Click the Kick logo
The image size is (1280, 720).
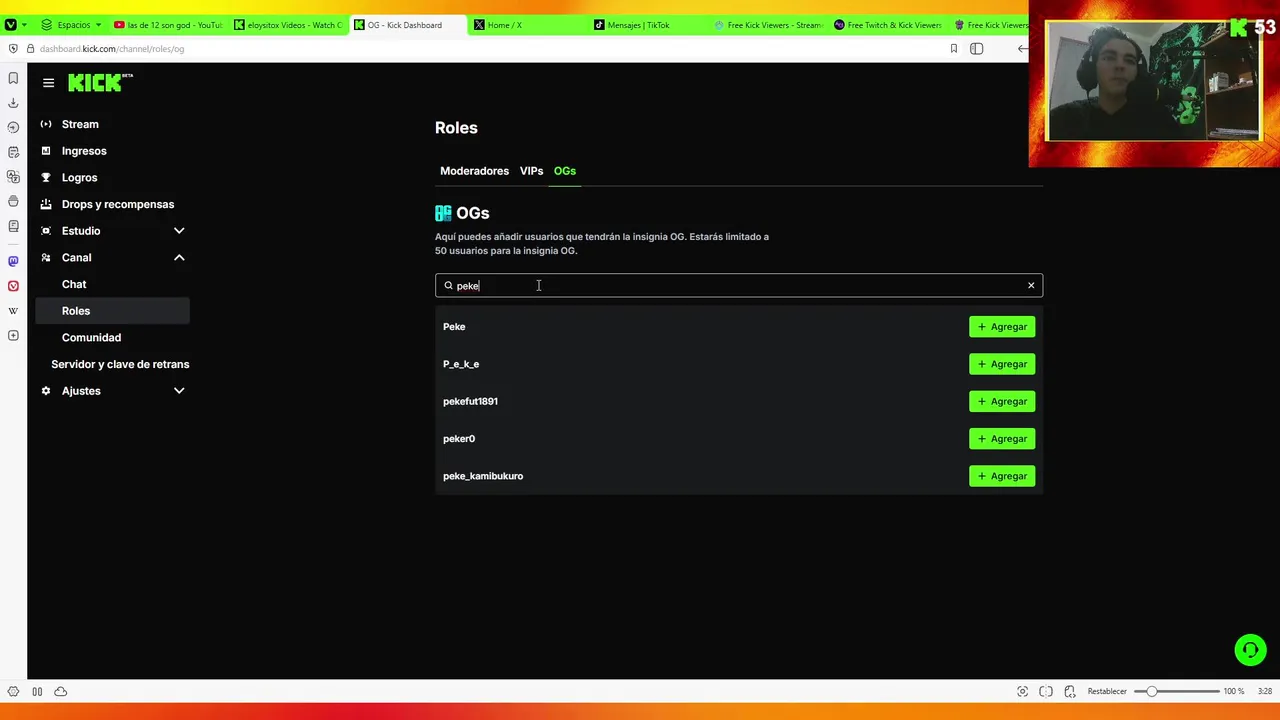(99, 83)
